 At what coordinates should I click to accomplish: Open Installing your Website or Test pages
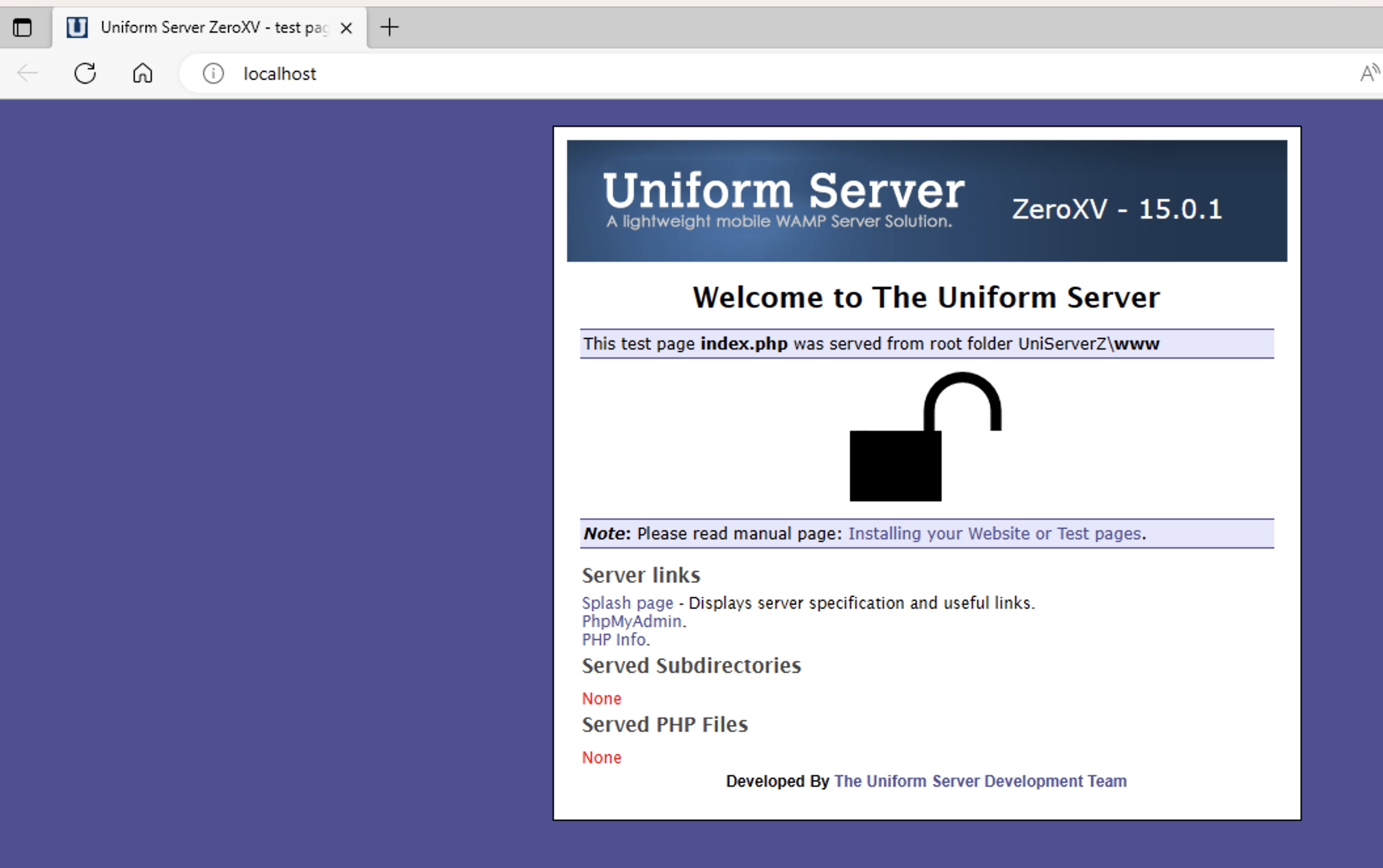pyautogui.click(x=994, y=533)
